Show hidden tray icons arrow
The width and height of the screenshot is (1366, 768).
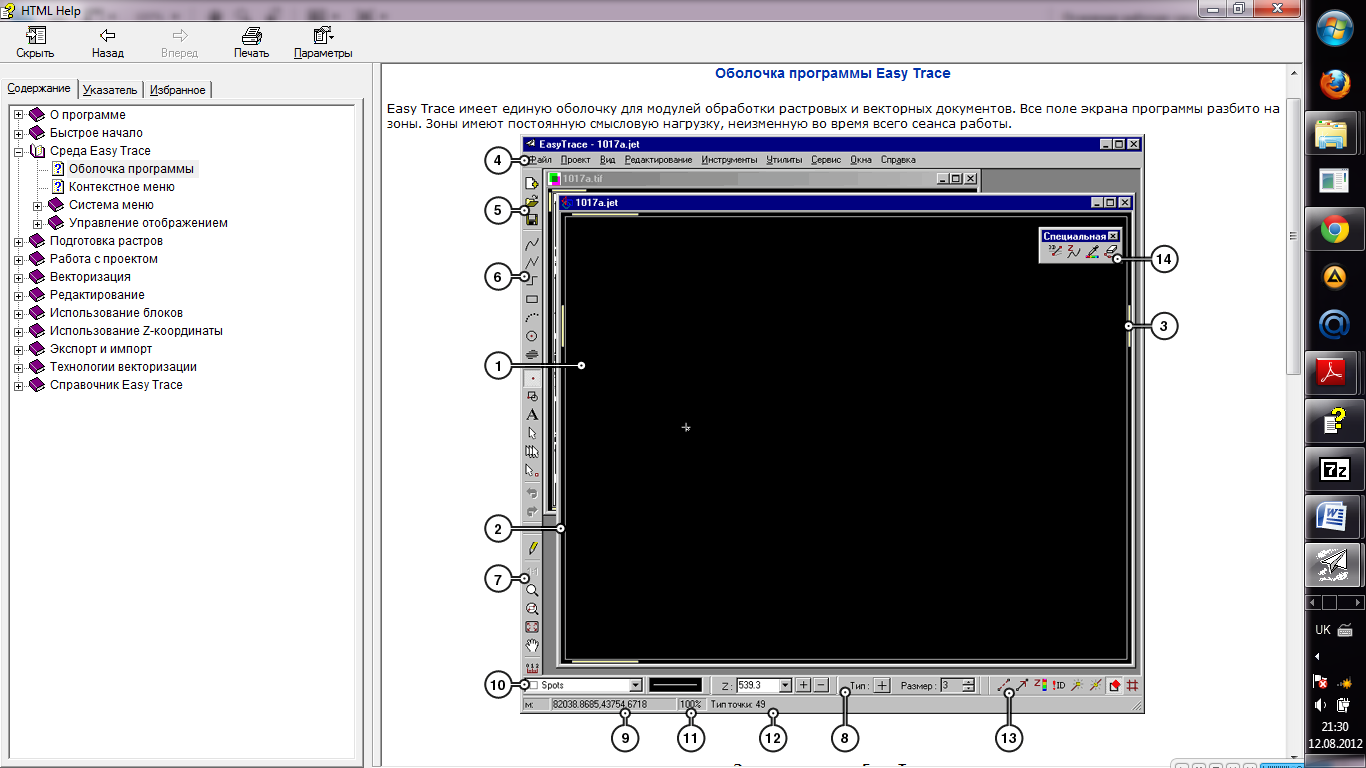(1317, 656)
